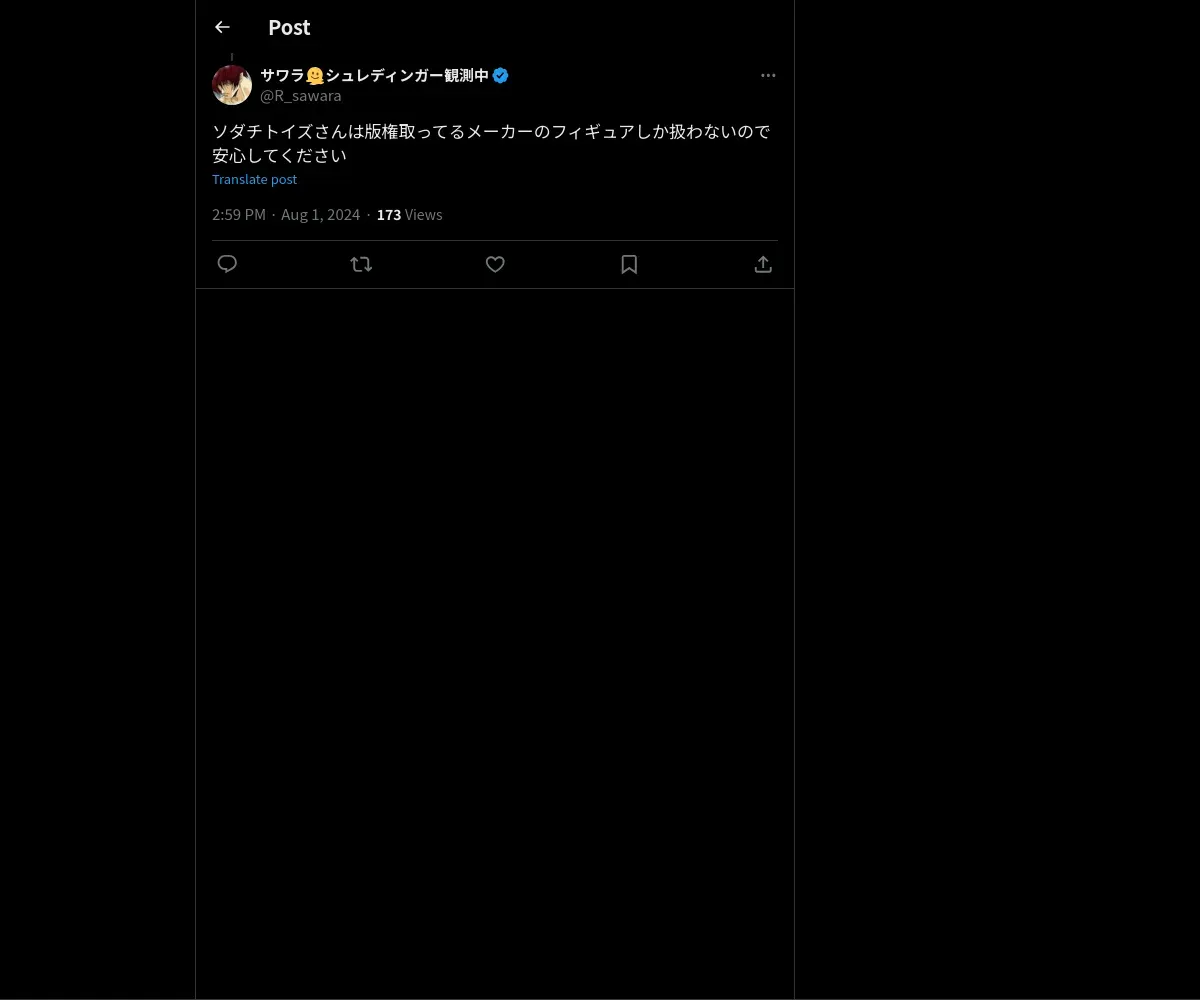Click the blue verified checkmark badge
The height and width of the screenshot is (1000, 1200).
[x=501, y=75]
